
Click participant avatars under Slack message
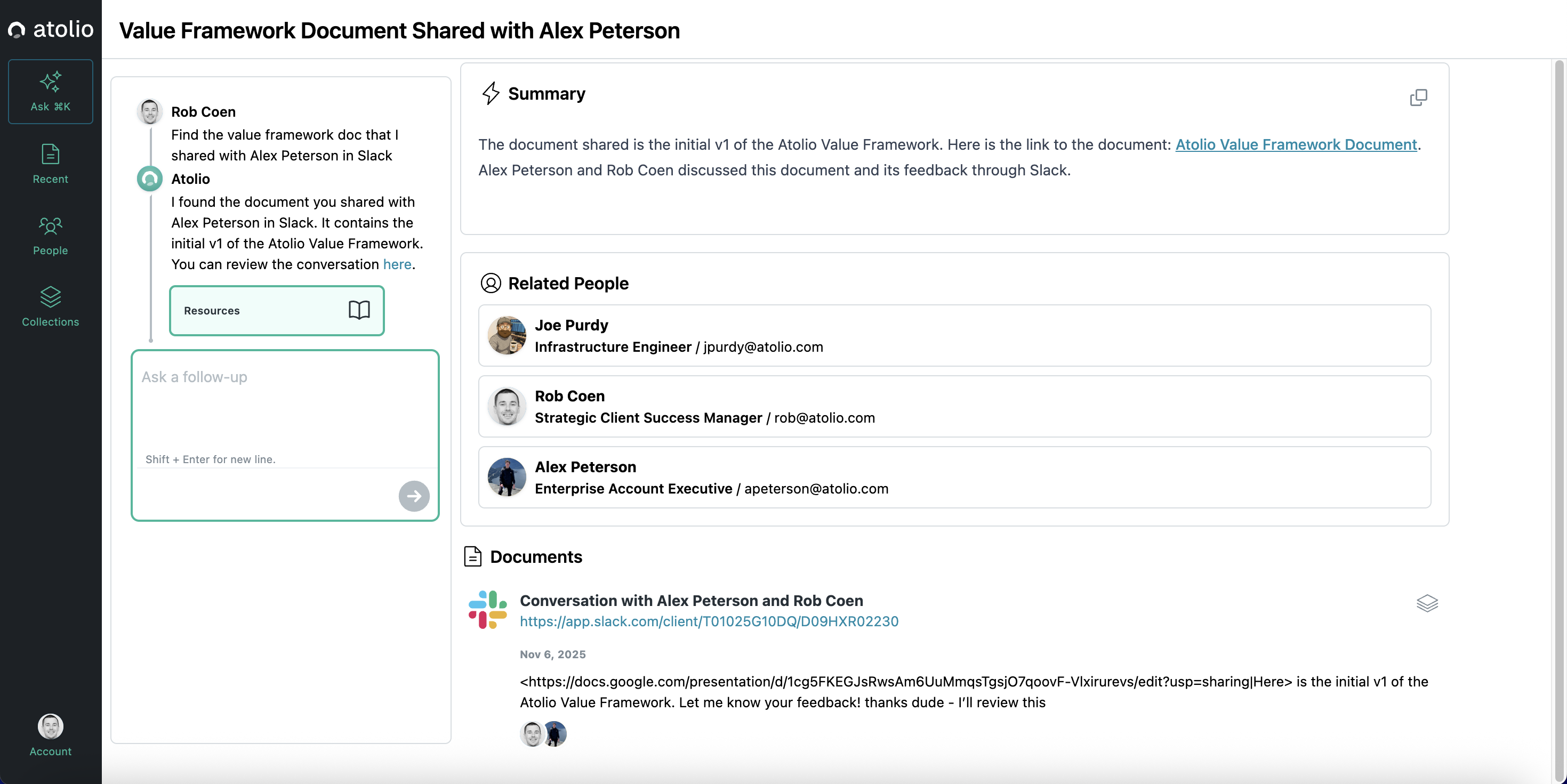[543, 733]
